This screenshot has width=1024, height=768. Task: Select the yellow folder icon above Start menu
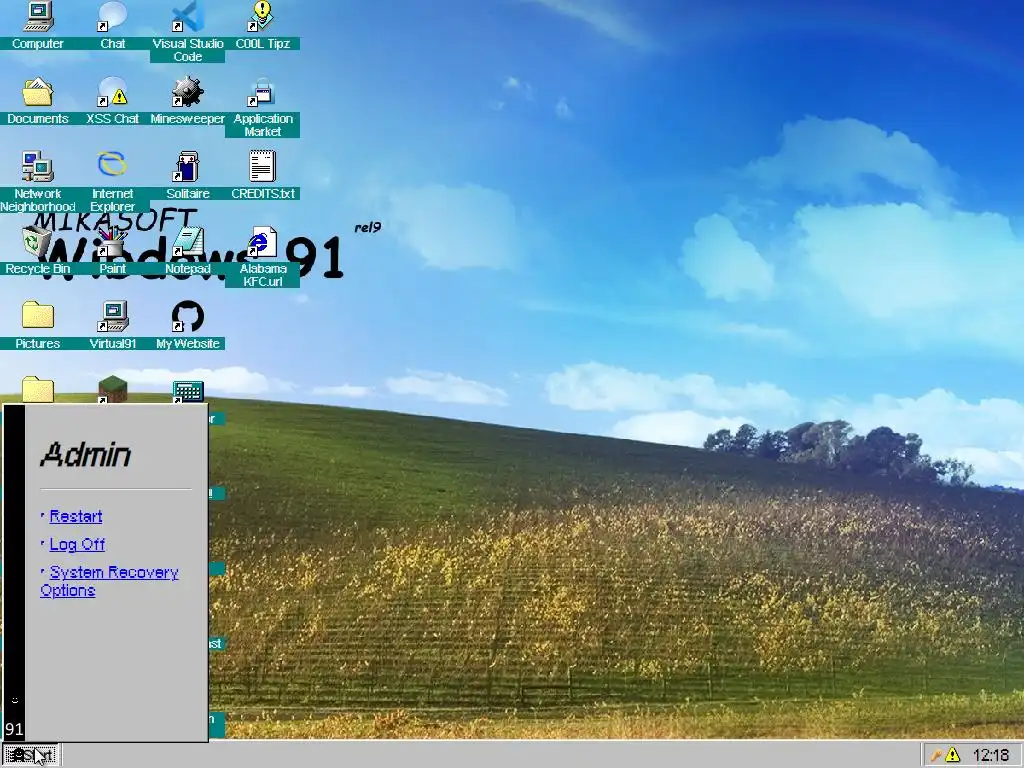38,389
